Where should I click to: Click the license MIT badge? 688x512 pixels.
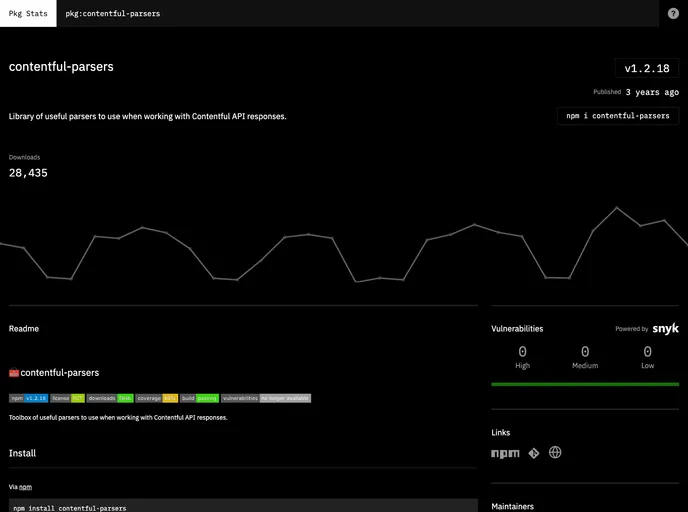tap(67, 398)
